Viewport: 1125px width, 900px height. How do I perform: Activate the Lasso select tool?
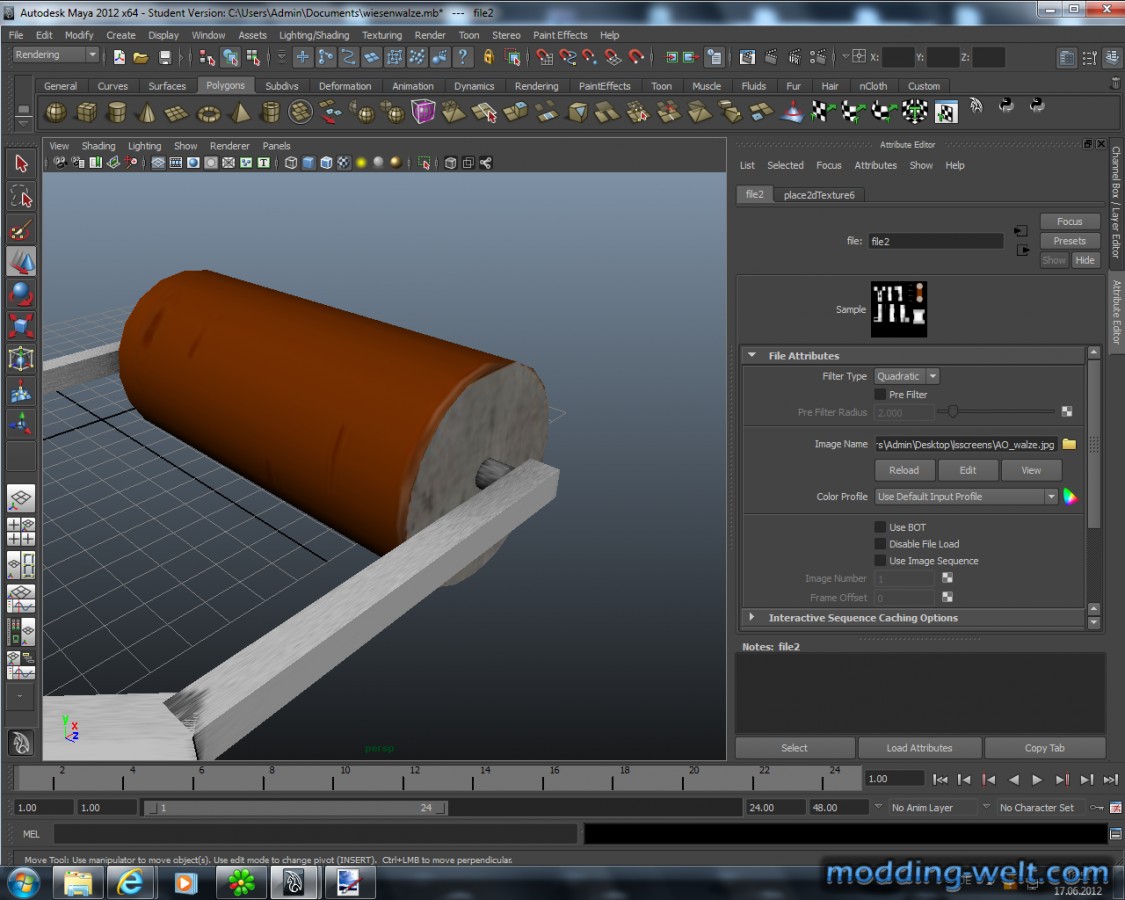(21, 196)
